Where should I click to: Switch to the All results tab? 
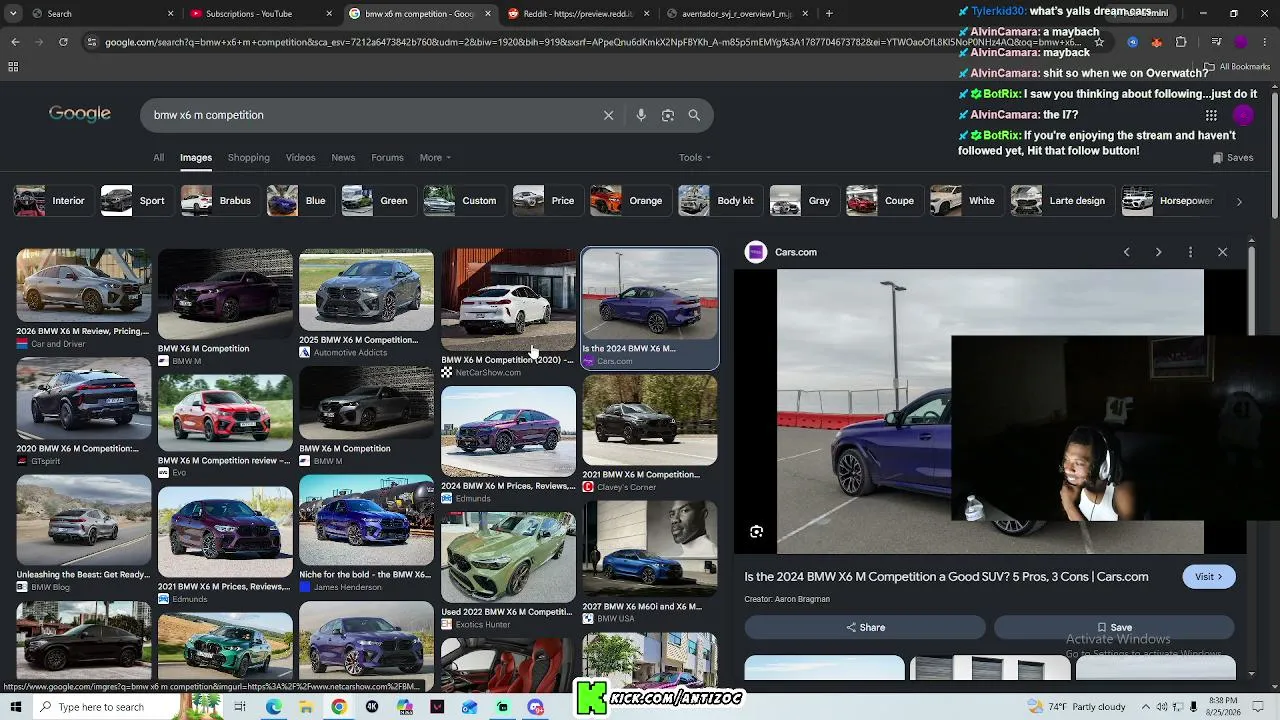click(158, 157)
